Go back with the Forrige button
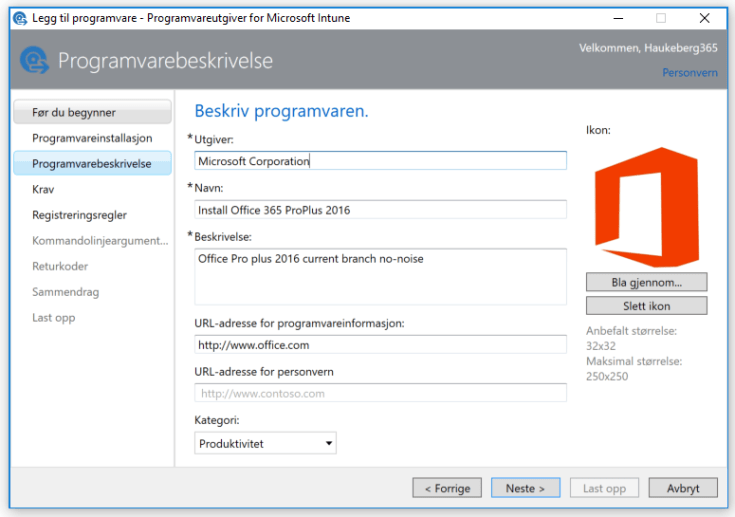735x517 pixels. (446, 488)
